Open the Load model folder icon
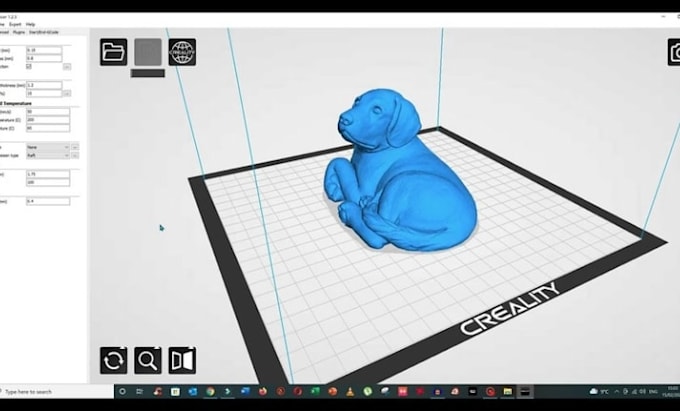This screenshot has width=680, height=411. tap(114, 52)
